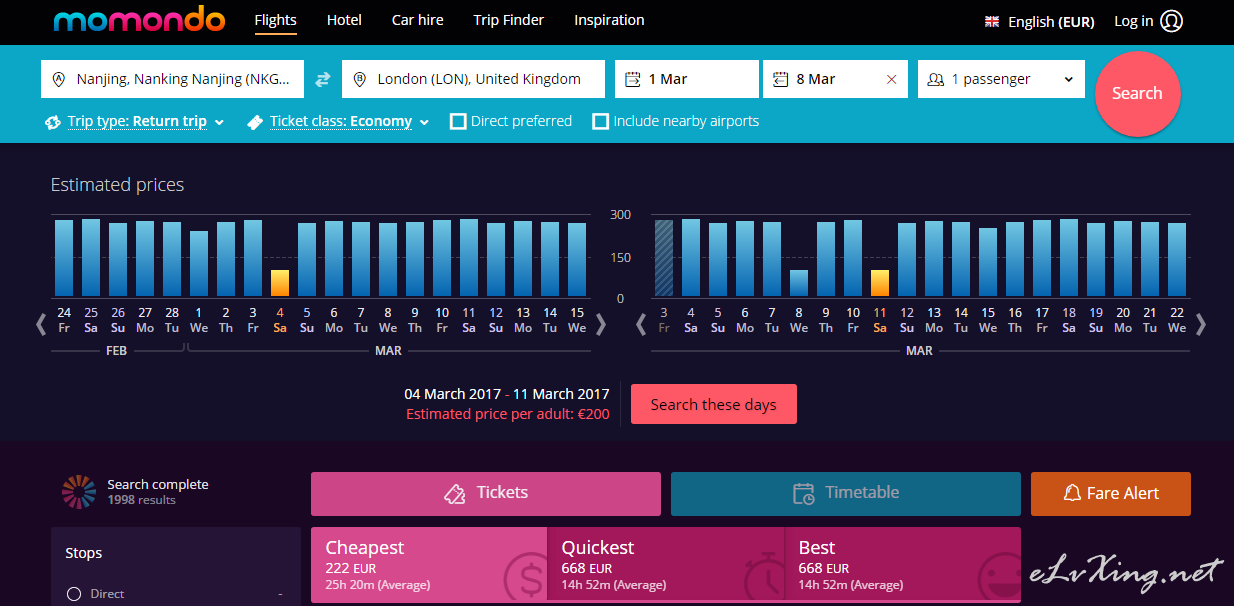The width and height of the screenshot is (1234, 606).
Task: Go to the Flights menu
Action: tap(276, 20)
